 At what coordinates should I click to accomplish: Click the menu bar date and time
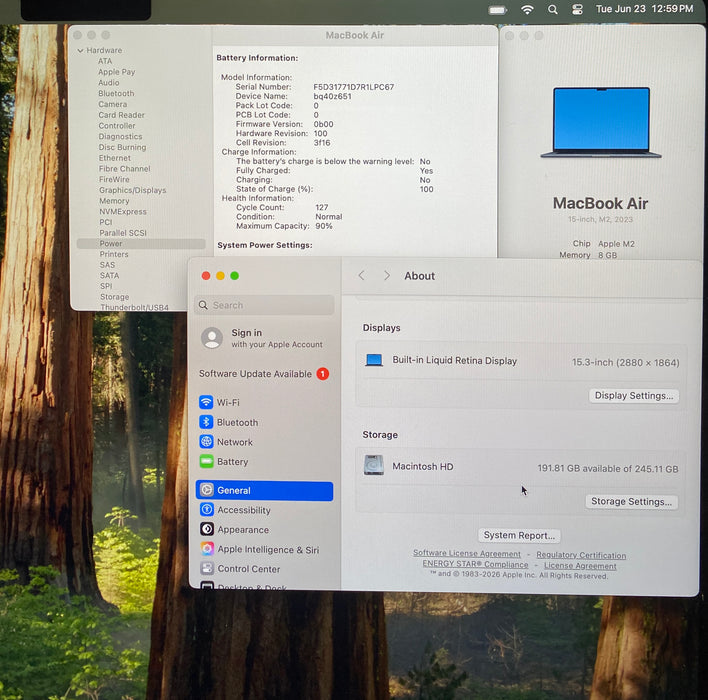click(644, 9)
